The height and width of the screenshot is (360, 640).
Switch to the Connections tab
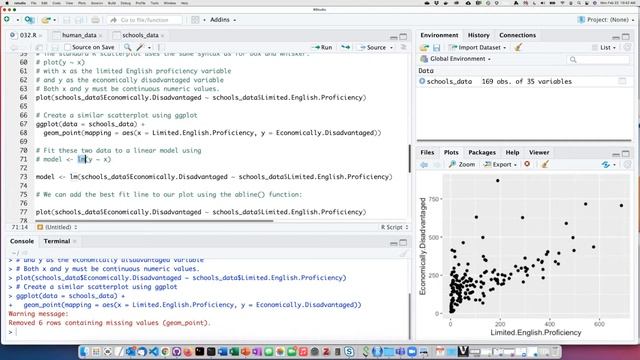pos(517,35)
